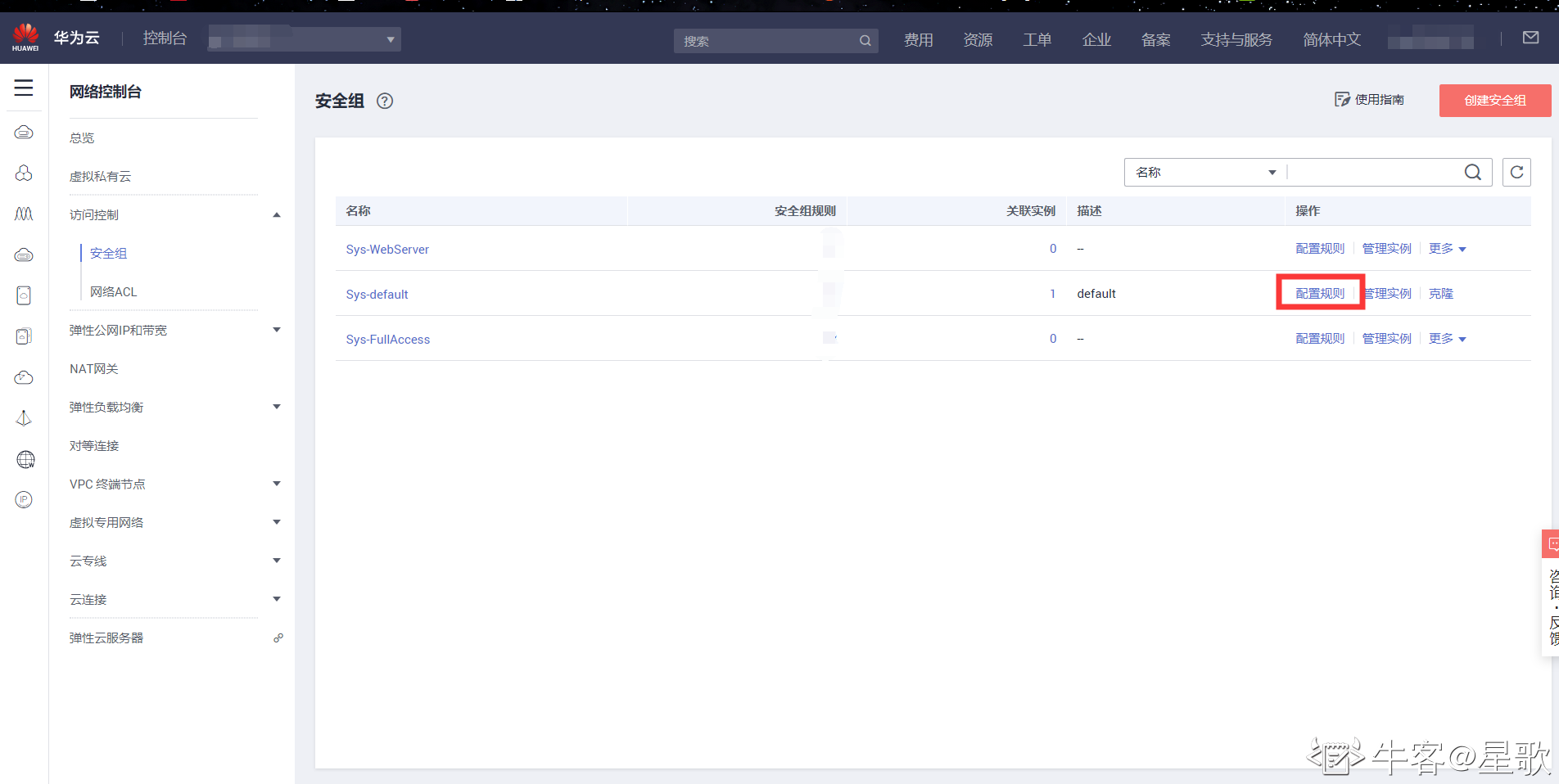
Task: Click the Huawei Cloud logo
Action: (x=25, y=38)
